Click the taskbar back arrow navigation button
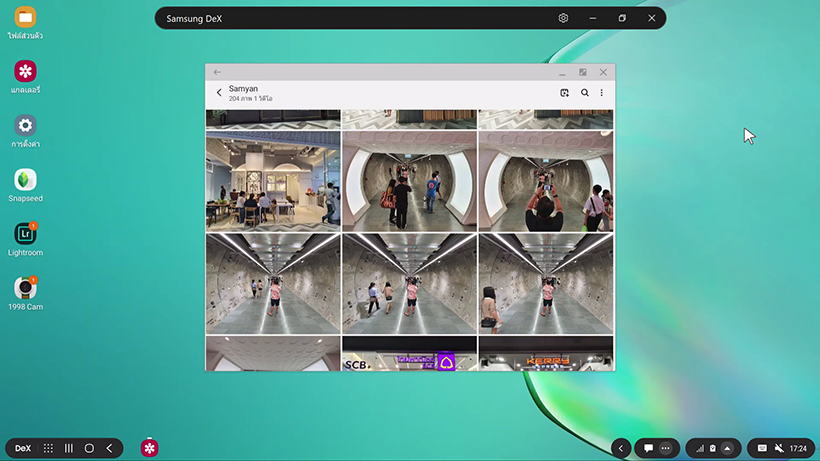The image size is (820, 461). click(109, 448)
